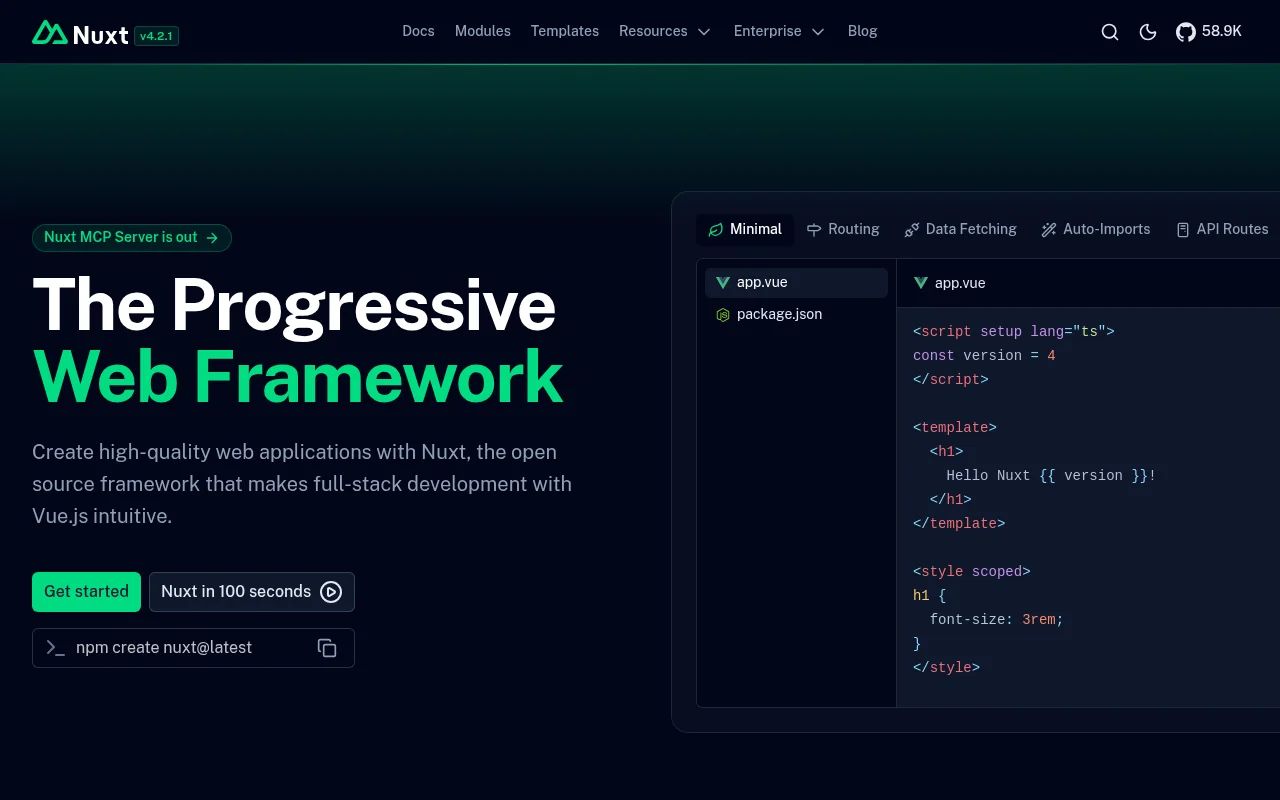Click the play icon in Nuxt in 100 seconds
1280x800 pixels.
coord(331,592)
